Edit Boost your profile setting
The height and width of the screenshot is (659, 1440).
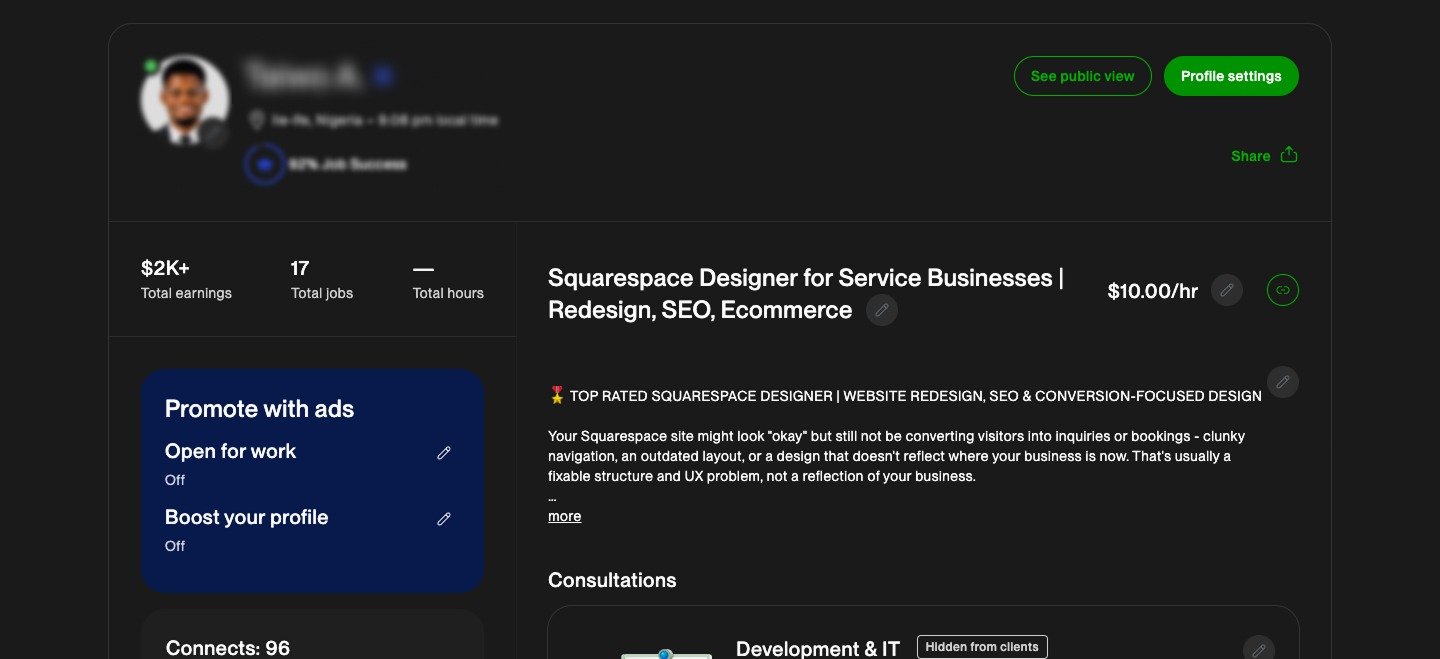click(x=444, y=519)
